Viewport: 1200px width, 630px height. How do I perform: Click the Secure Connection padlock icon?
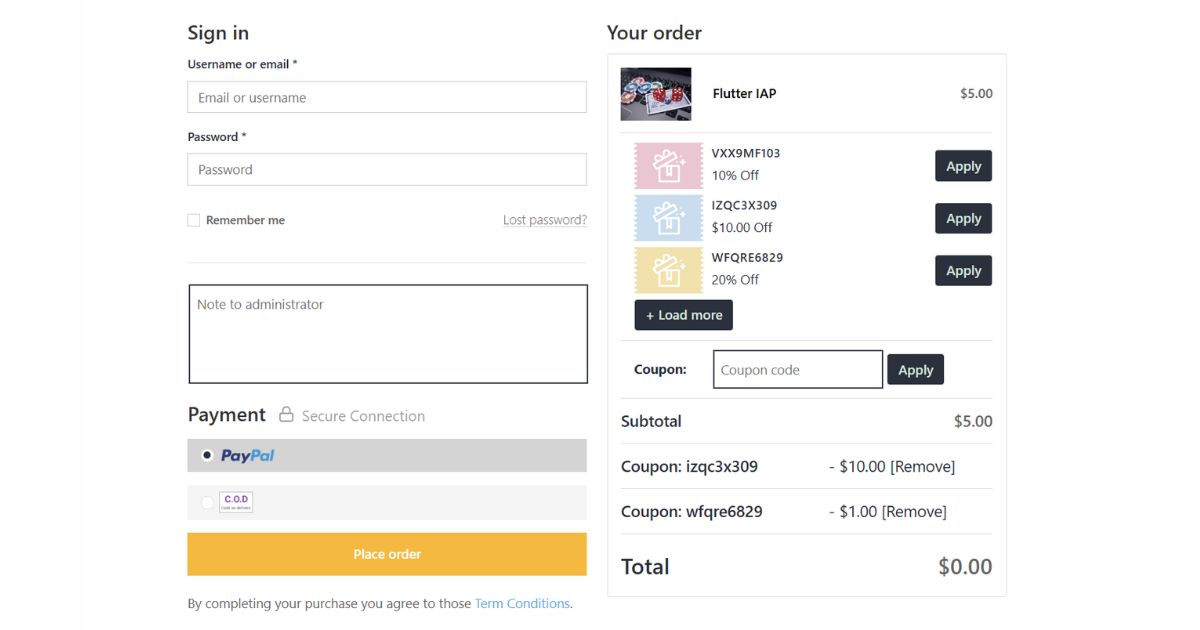(286, 414)
